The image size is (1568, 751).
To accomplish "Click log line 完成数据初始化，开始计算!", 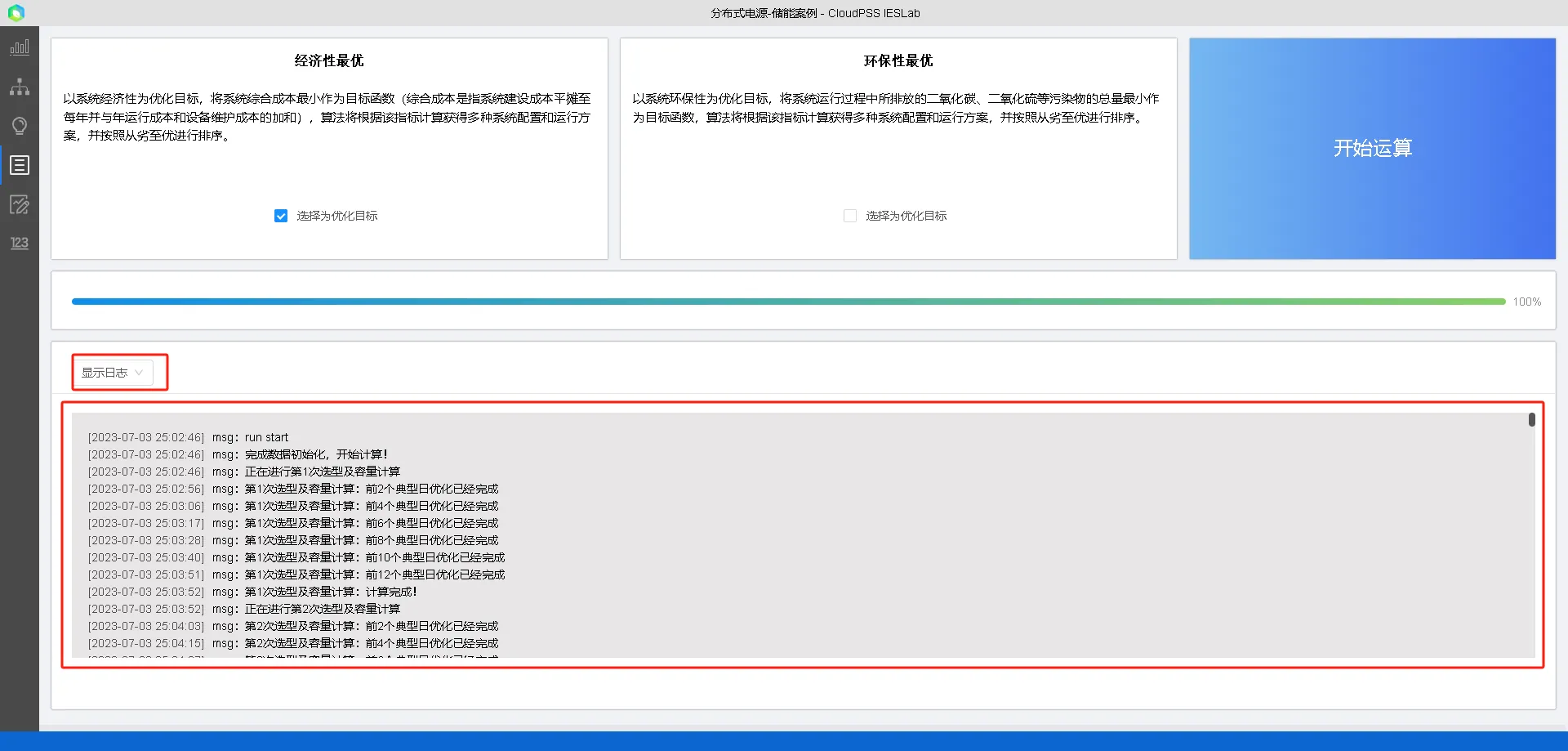I will tap(238, 454).
